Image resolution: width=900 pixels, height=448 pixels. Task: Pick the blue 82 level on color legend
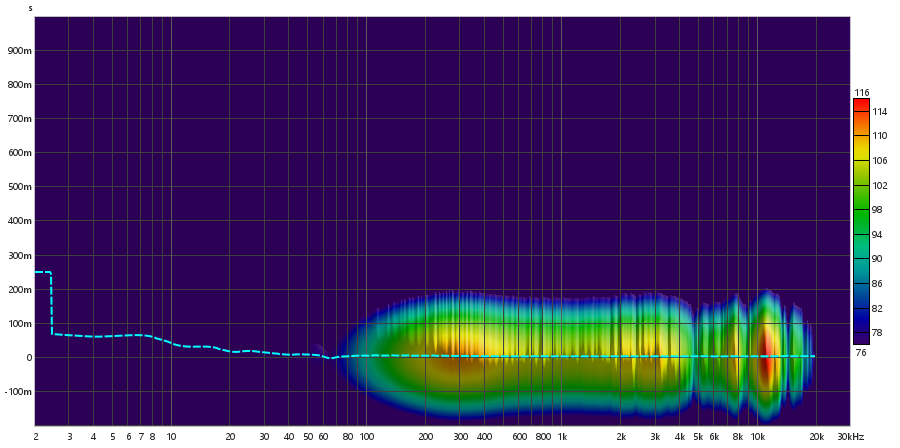(x=861, y=308)
